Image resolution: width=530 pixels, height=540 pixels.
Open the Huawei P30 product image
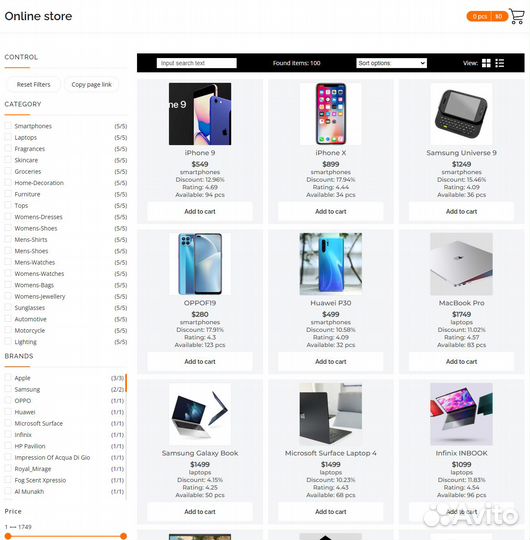tap(331, 264)
